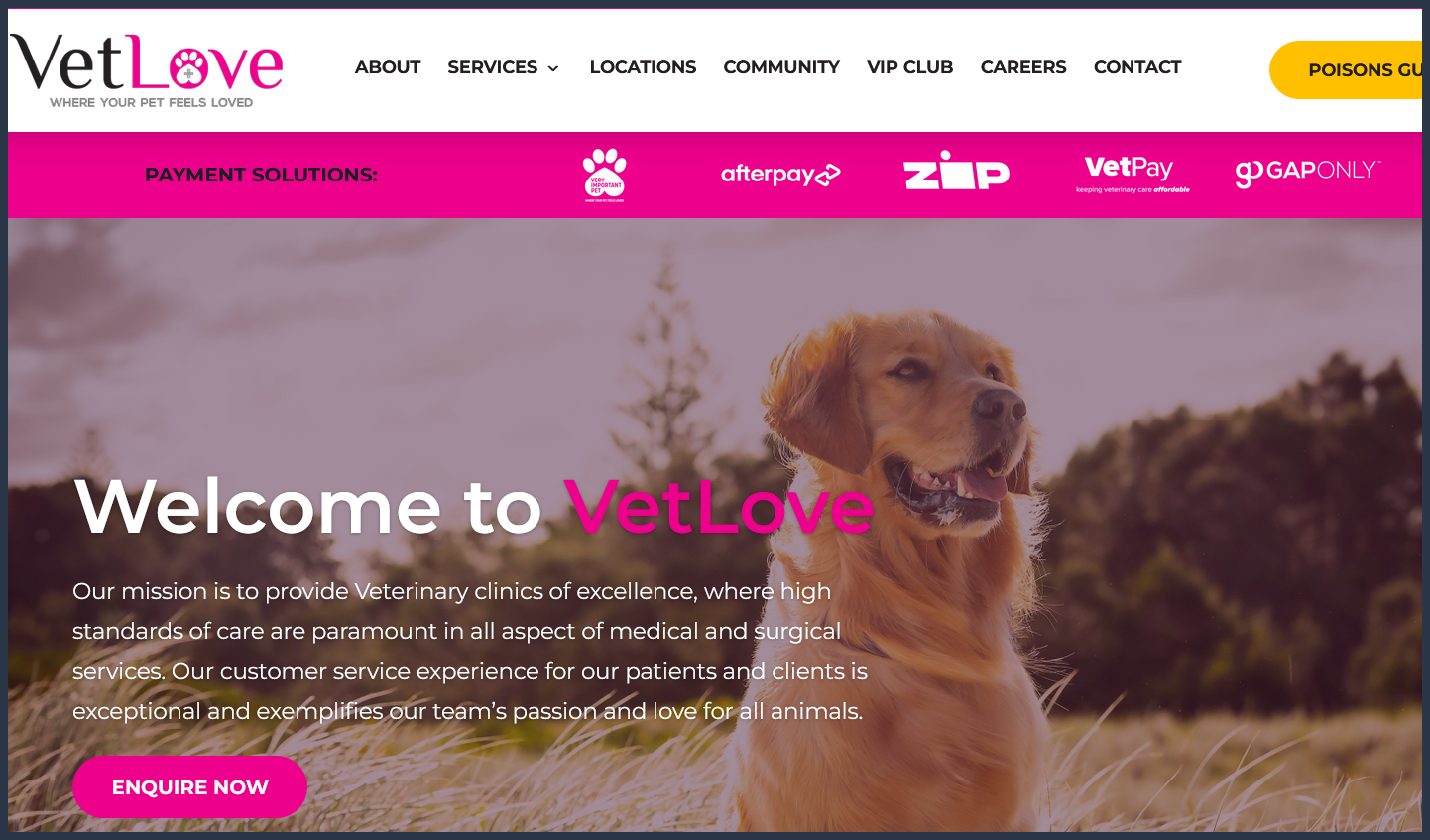Select the Afterpay payment logo
Viewport: 1430px width, 840px height.
[780, 175]
